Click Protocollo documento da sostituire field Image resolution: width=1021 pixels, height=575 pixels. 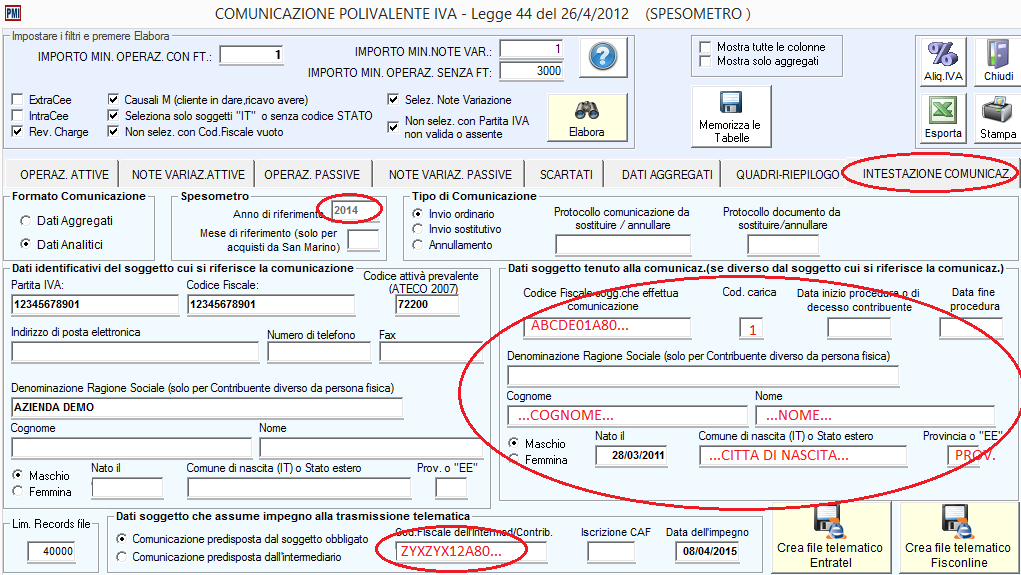tap(783, 245)
